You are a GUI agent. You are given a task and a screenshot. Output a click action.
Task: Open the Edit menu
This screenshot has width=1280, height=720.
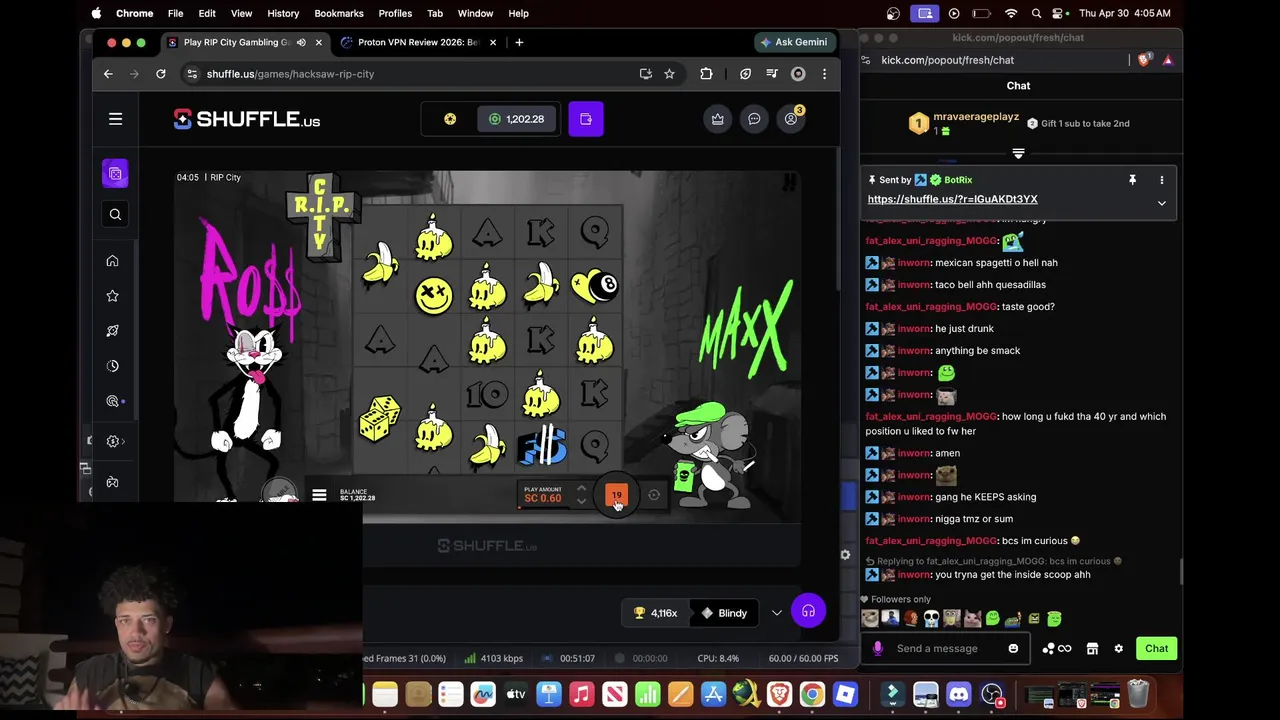(207, 13)
